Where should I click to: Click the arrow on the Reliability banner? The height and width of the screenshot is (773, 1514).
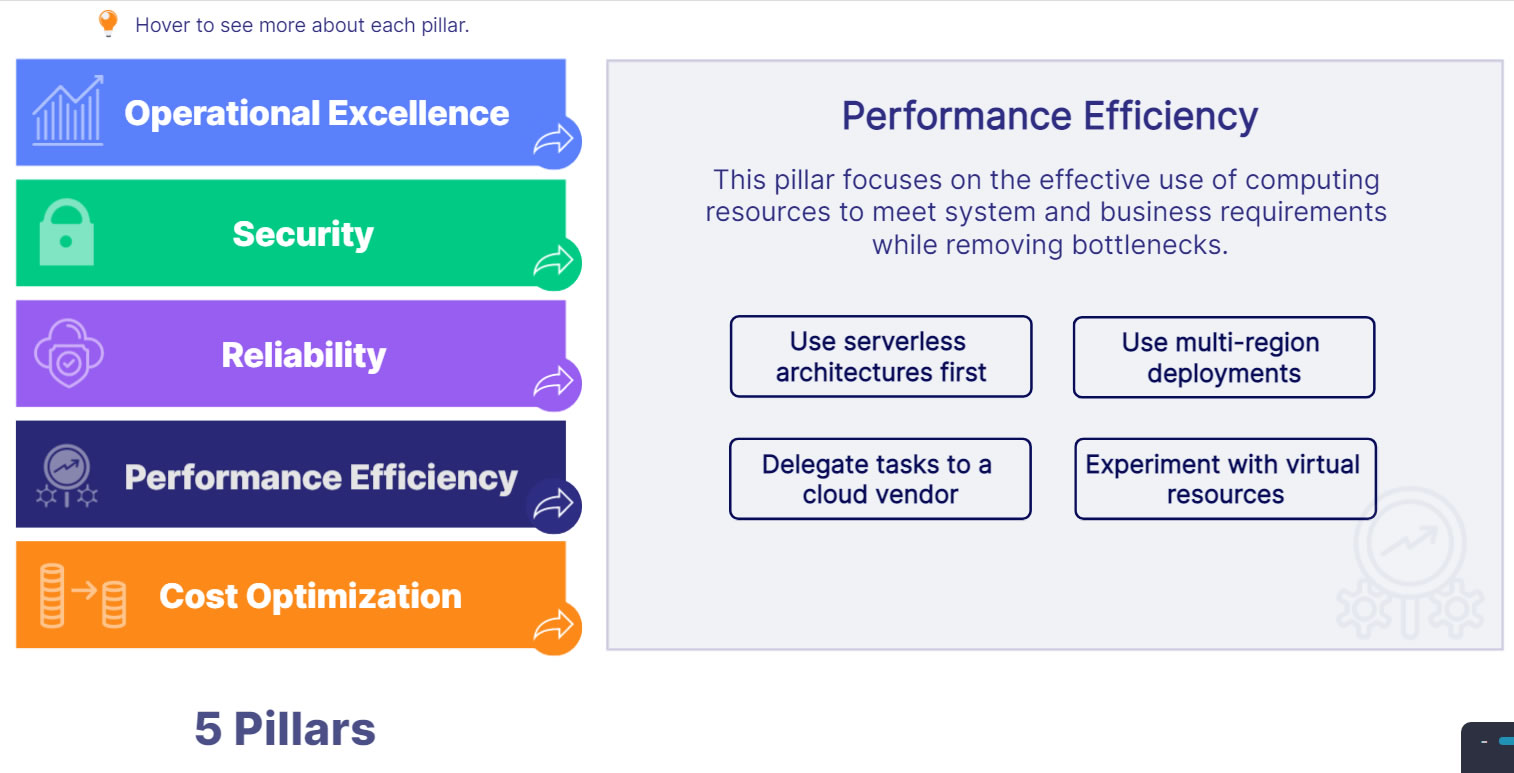(553, 383)
